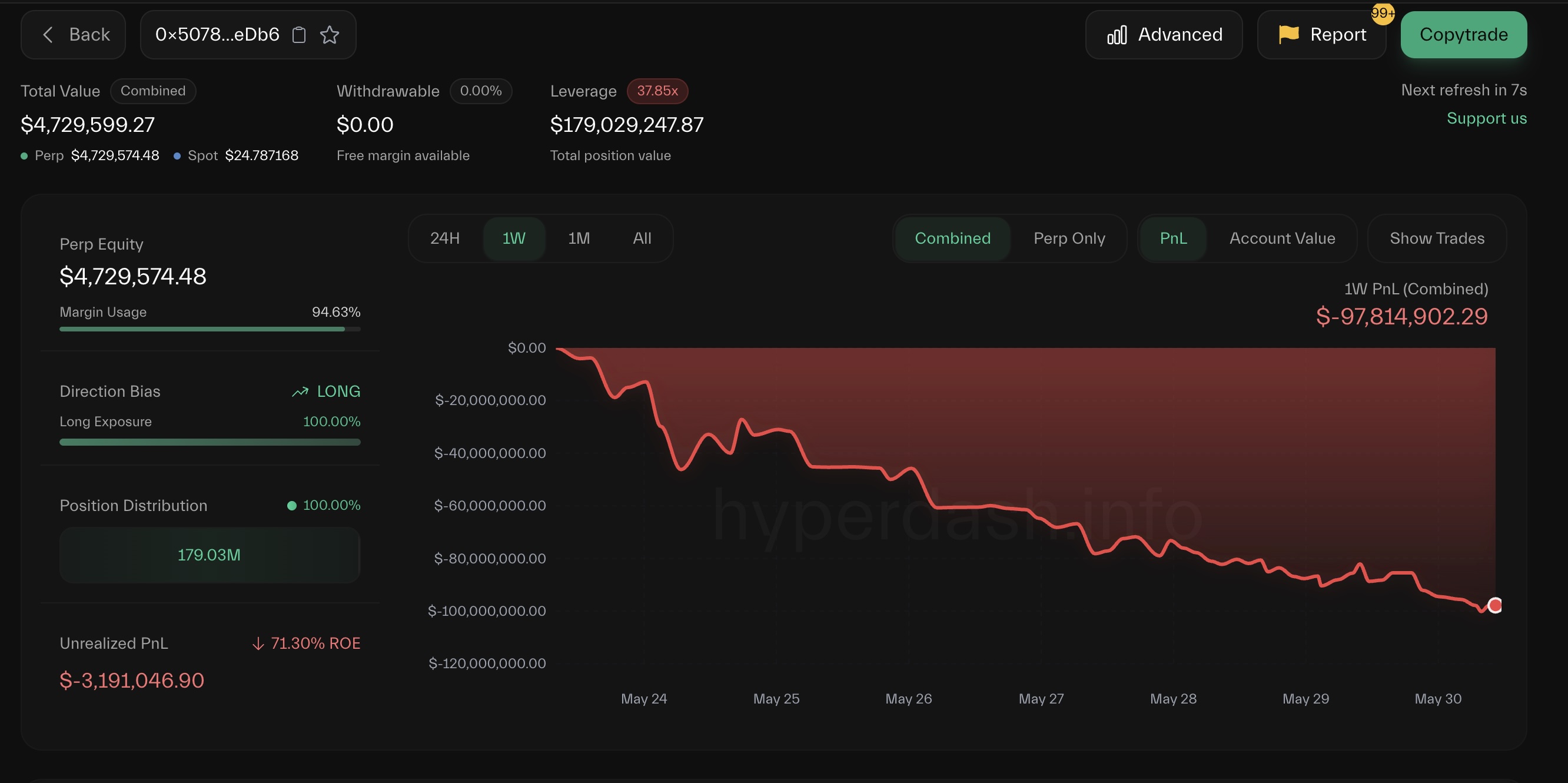Click the yellow Report flag icon
The image size is (1568, 783).
pyautogui.click(x=1288, y=34)
